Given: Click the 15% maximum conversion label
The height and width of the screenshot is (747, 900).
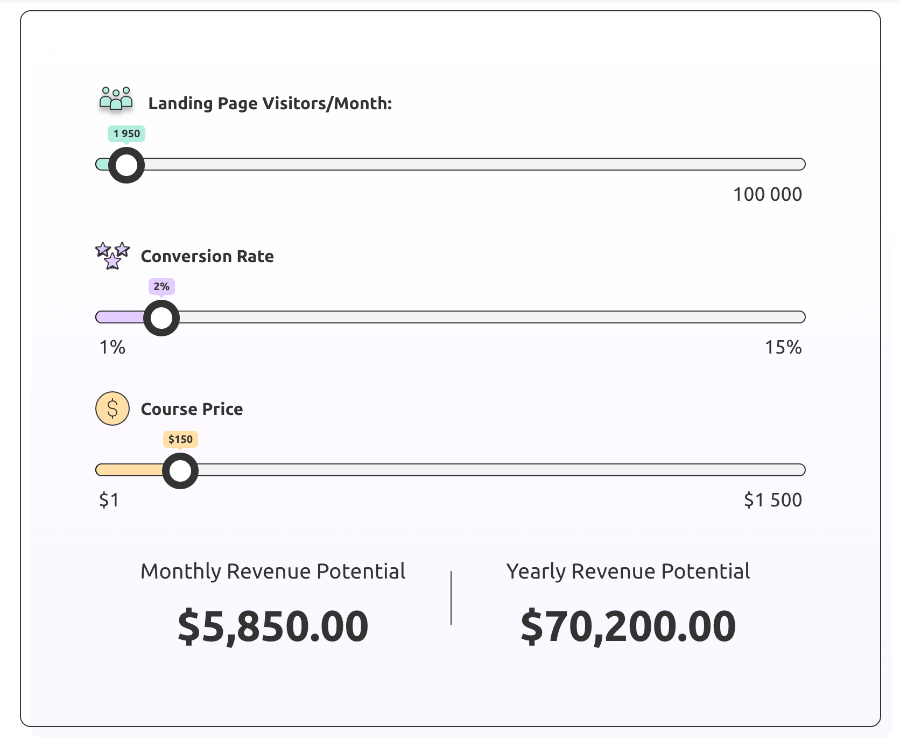Looking at the screenshot, I should click(783, 347).
